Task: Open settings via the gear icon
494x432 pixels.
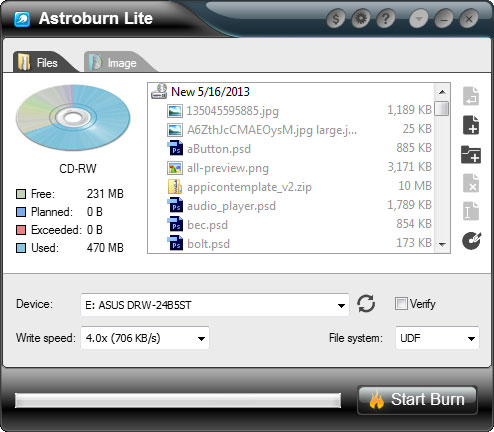Action: click(361, 19)
